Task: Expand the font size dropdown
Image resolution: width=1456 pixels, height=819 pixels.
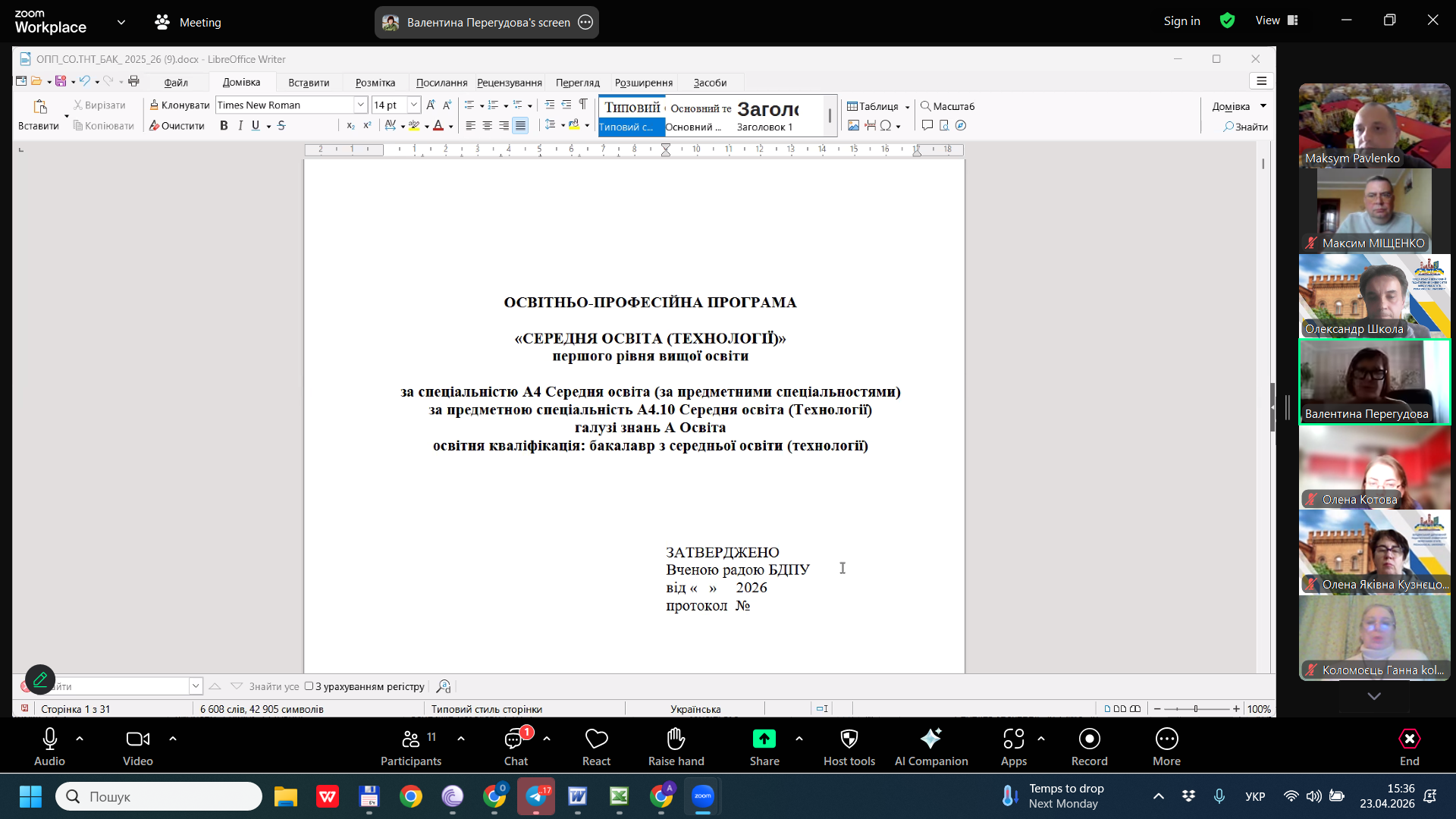Action: (414, 105)
